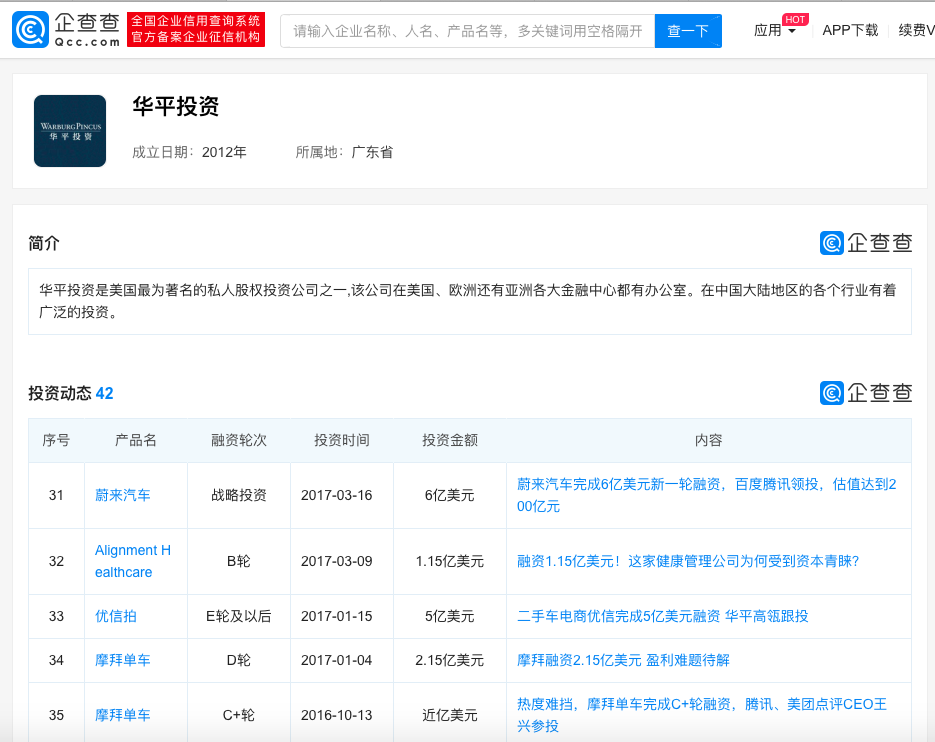Click the 投资金额 column header
935x742 pixels.
[450, 440]
